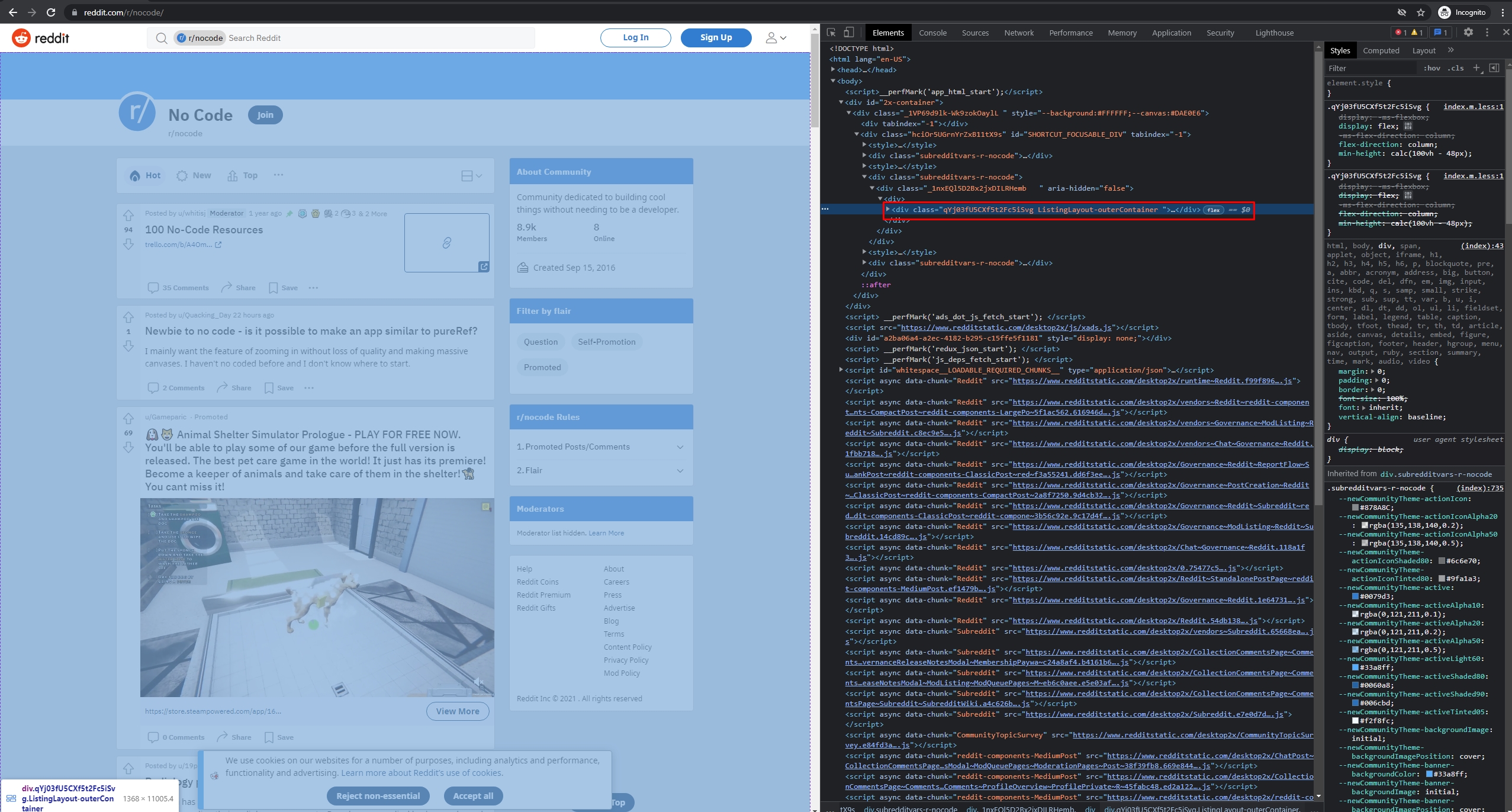Toggle the :hov element state panel
1512x812 pixels.
tap(1432, 68)
